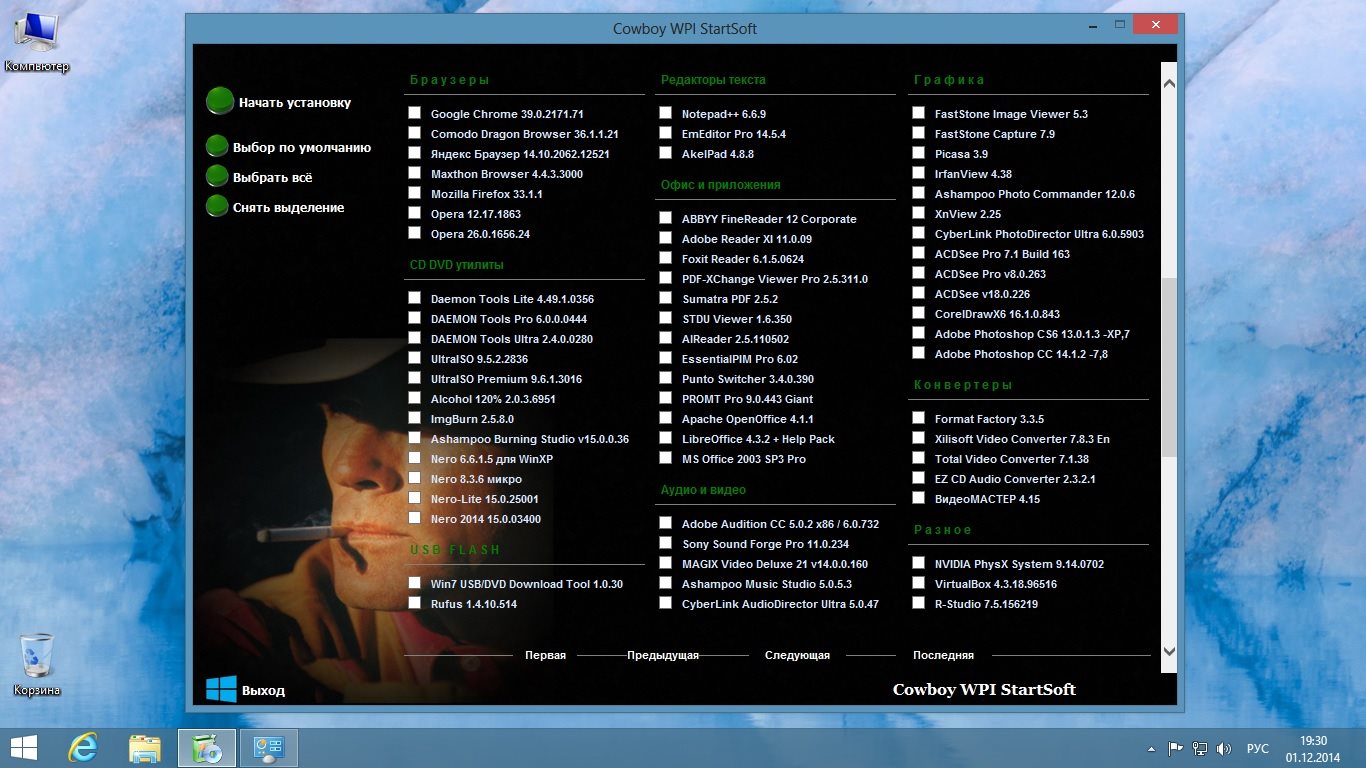Show hidden tray icons arrow

pos(1149,748)
